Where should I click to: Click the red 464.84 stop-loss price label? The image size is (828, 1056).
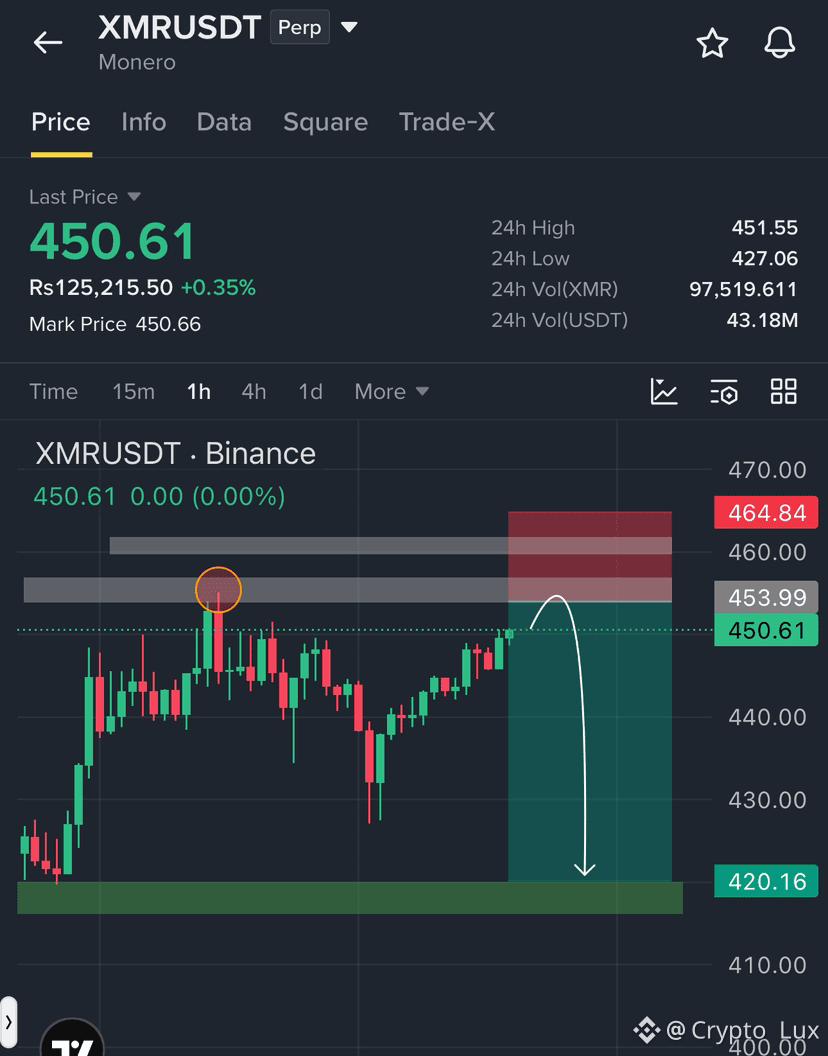tap(766, 513)
